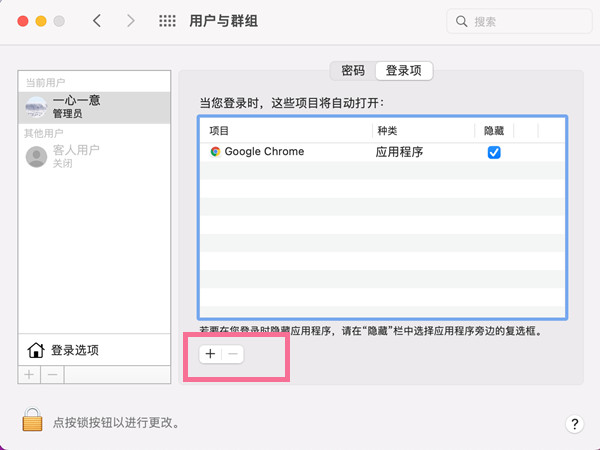Add a login item with plus button
The image size is (600, 450).
pyautogui.click(x=210, y=354)
